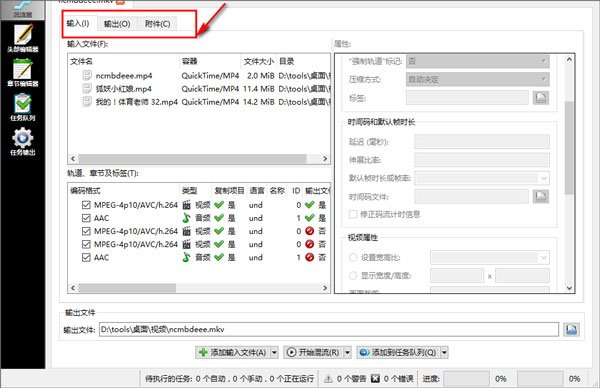Click the file icon beside ncmbdeee.mp4
This screenshot has height=388, width=600.
87,75
